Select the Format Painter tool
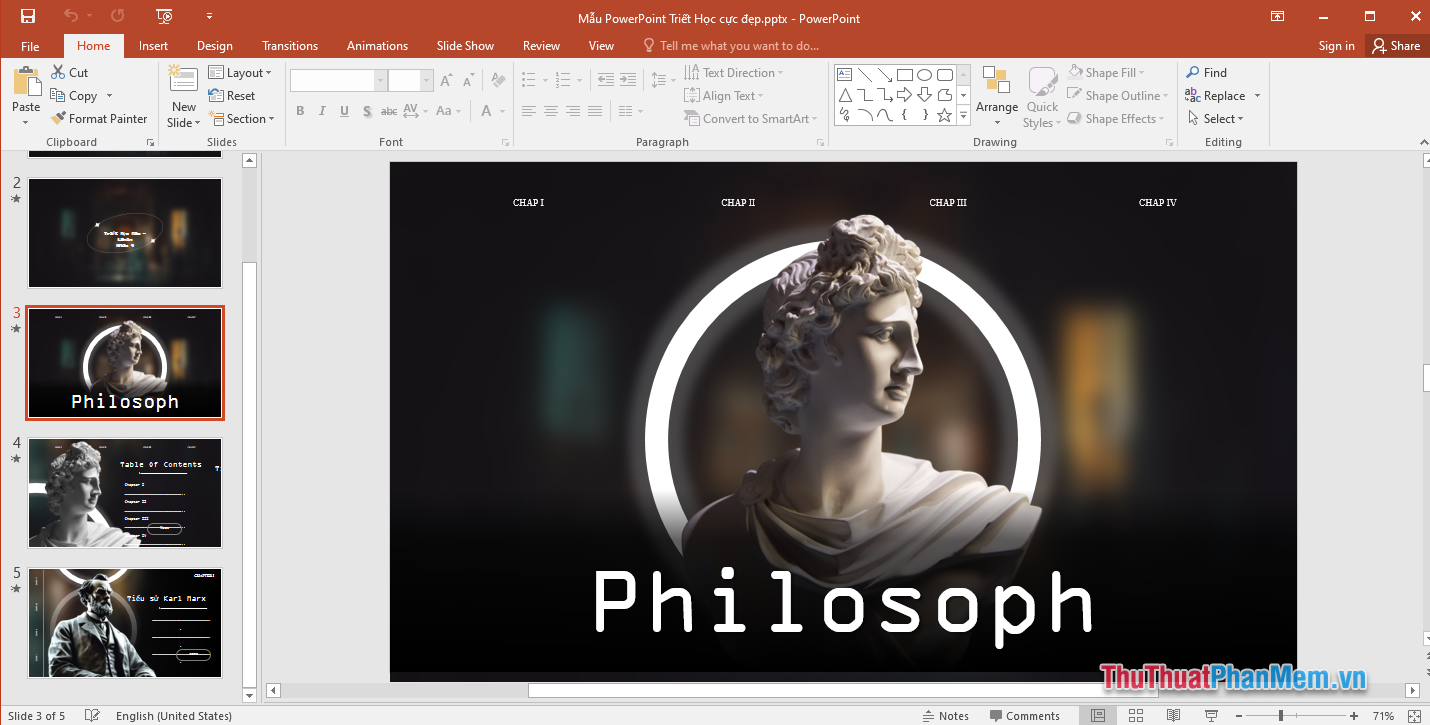The height and width of the screenshot is (725, 1430). click(99, 118)
